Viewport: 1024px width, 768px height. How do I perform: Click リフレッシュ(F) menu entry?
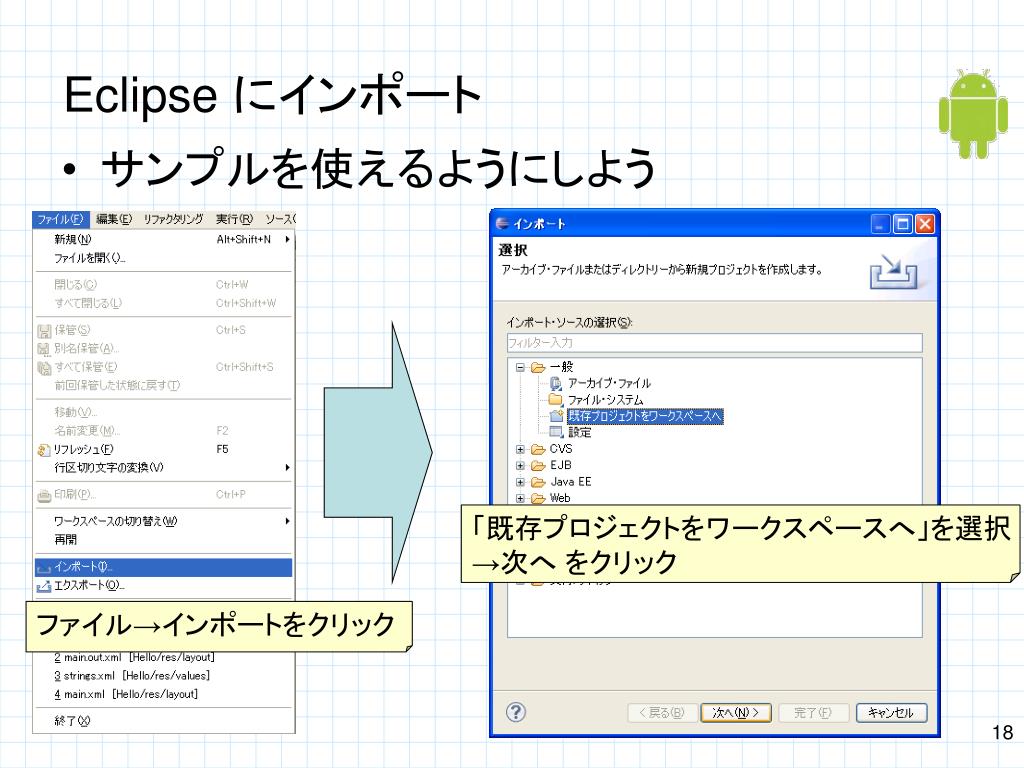pyautogui.click(x=163, y=449)
